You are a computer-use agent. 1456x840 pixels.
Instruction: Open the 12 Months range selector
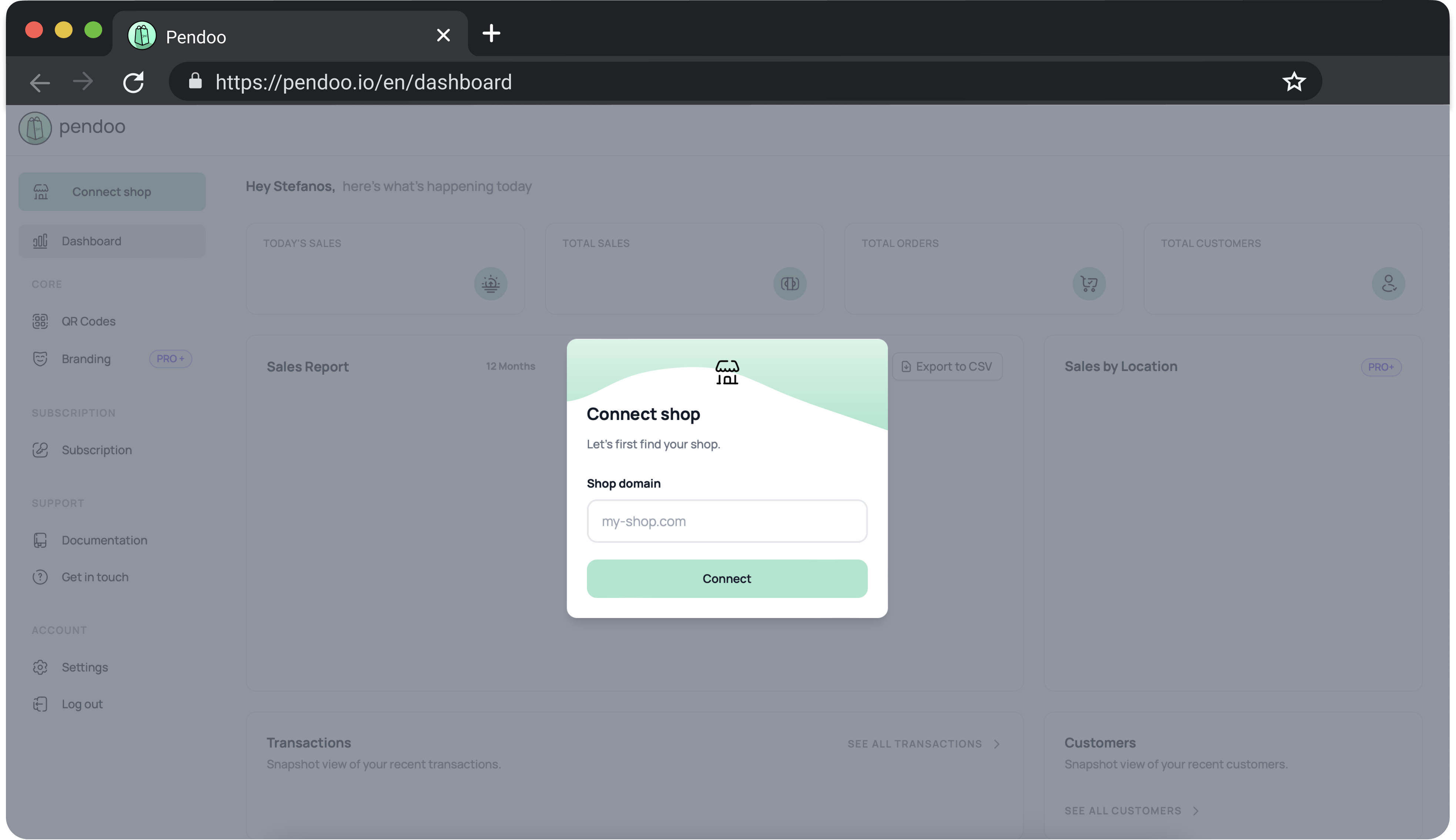tap(510, 366)
